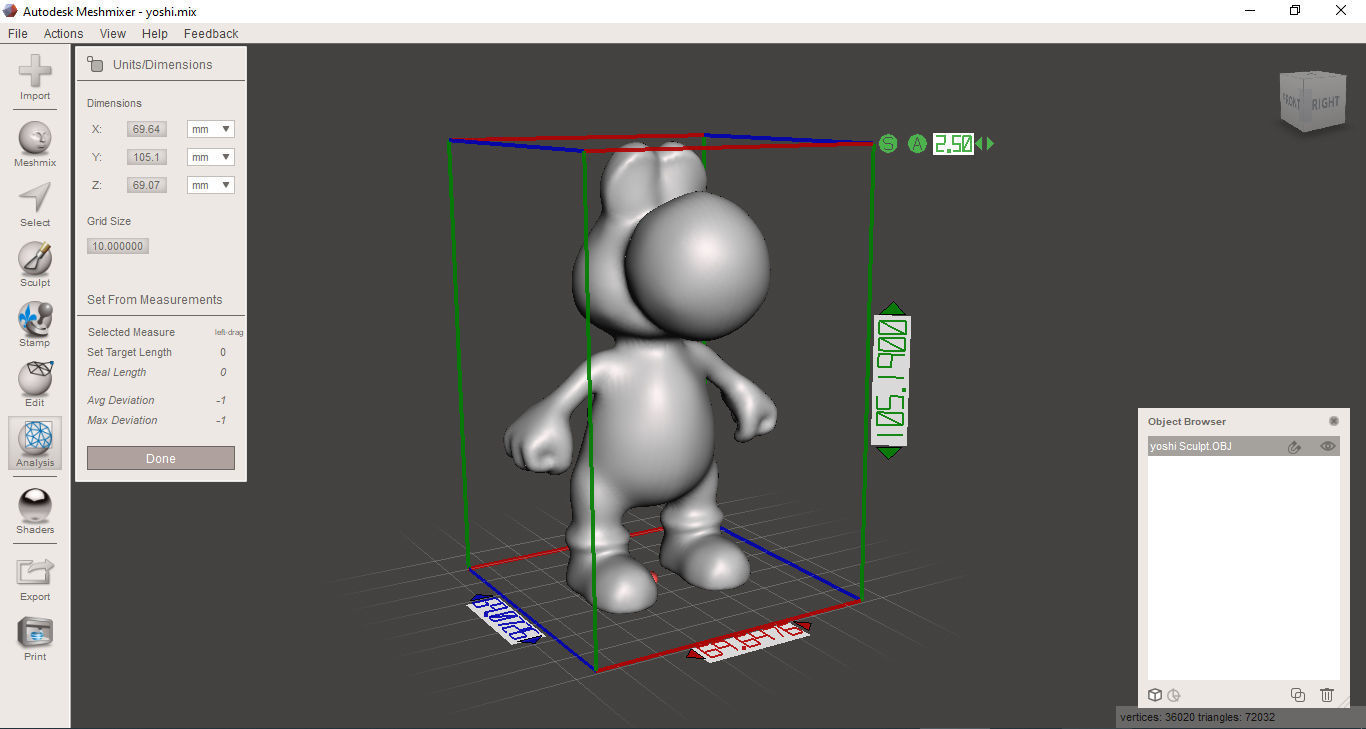Click the X dimension field 69.64

tap(147, 129)
